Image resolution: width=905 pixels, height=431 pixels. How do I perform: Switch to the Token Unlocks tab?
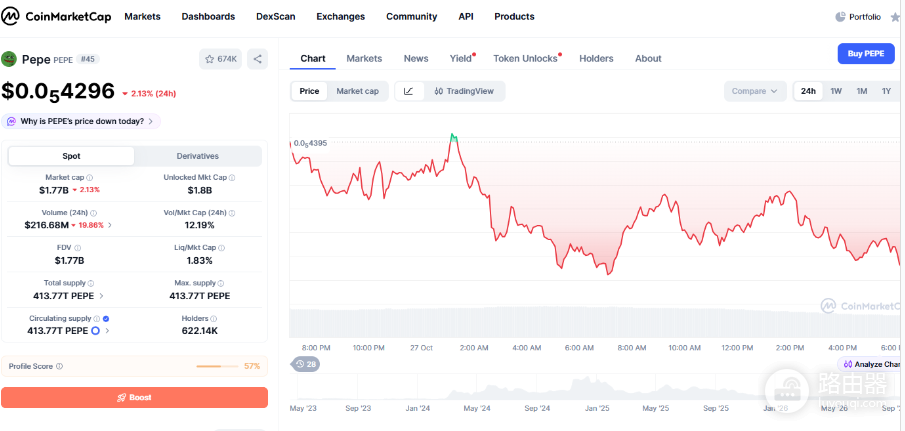point(526,58)
